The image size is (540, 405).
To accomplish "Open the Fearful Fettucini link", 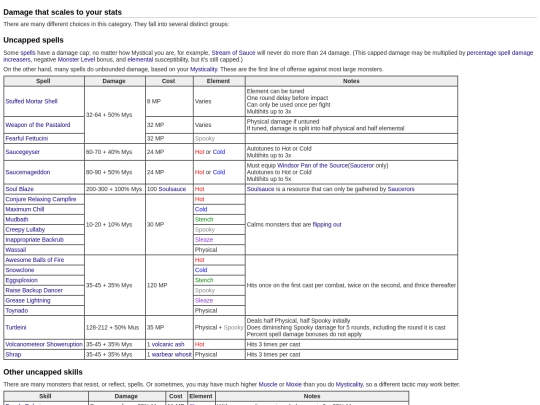I will coord(27,138).
